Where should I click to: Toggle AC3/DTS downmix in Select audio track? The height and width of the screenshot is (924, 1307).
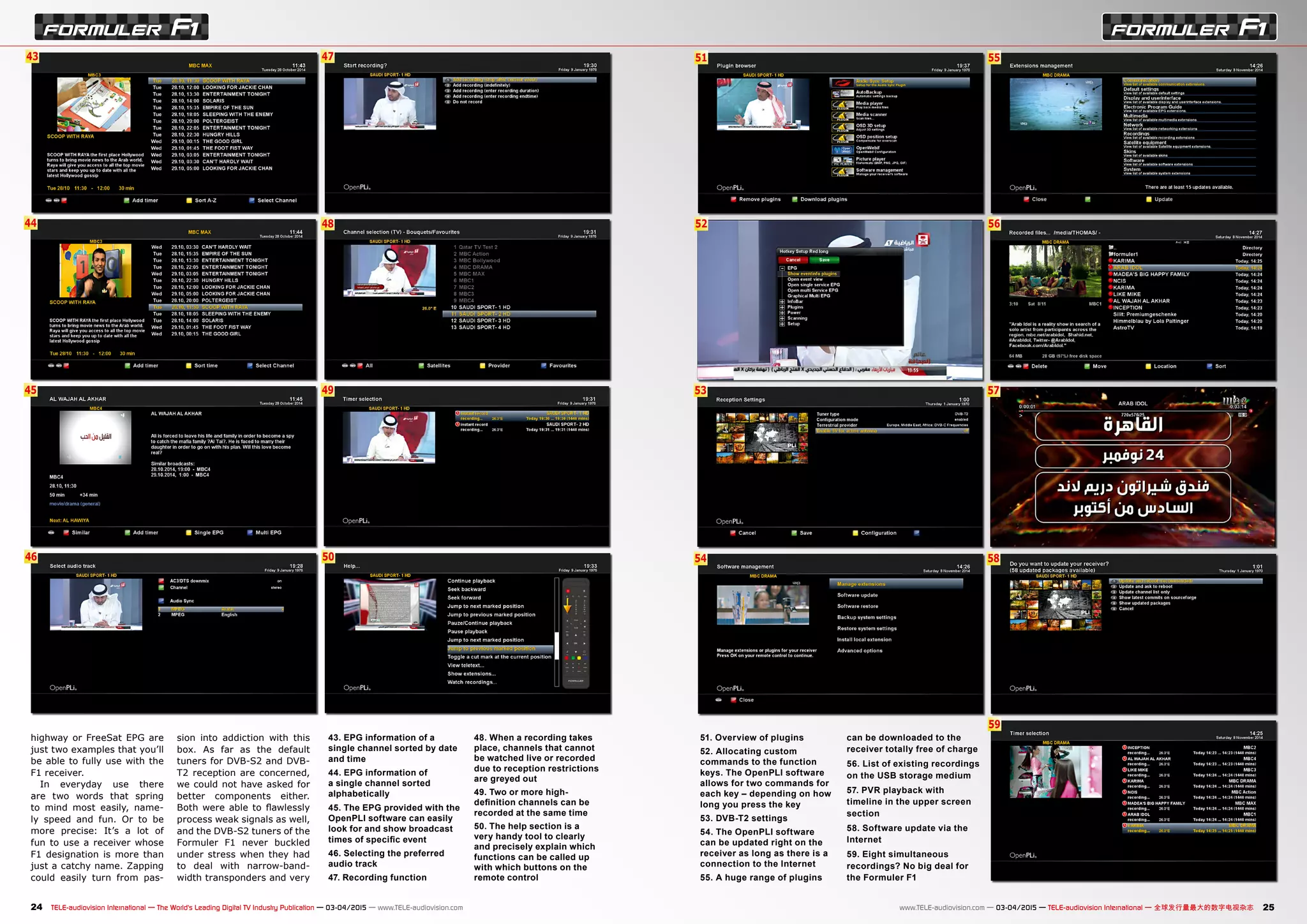coord(221,581)
